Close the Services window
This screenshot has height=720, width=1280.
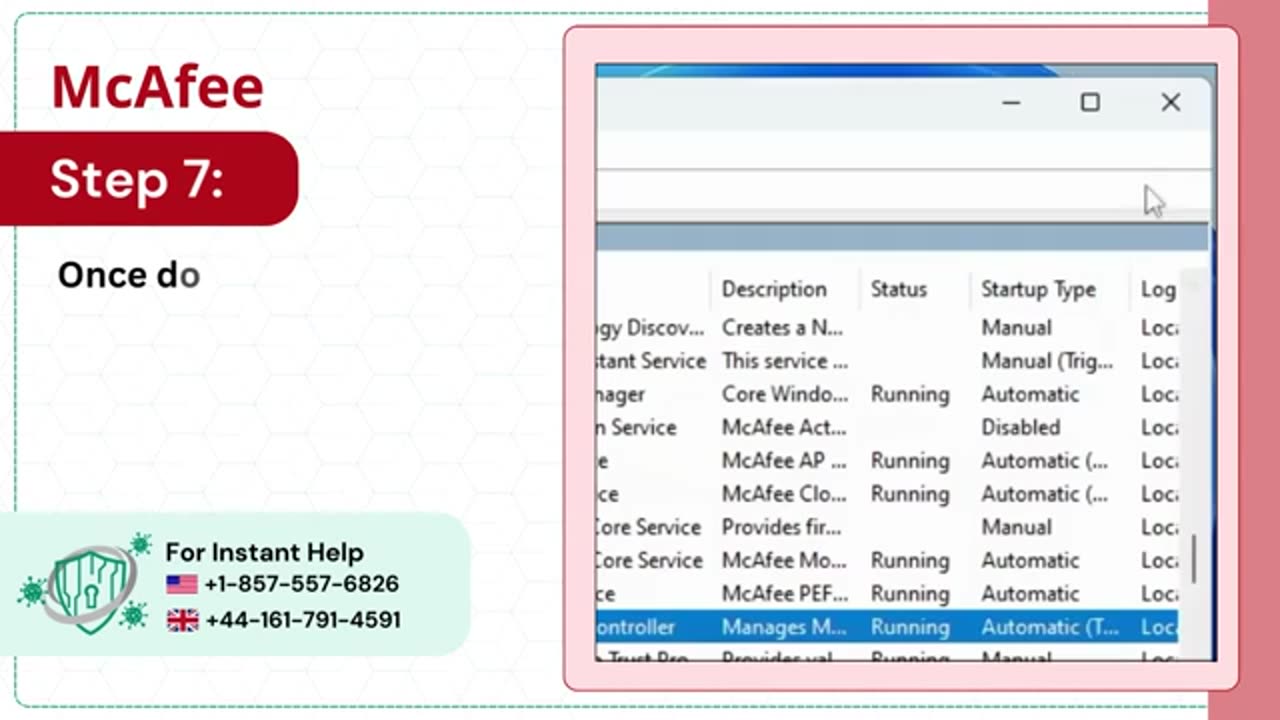pos(1170,102)
